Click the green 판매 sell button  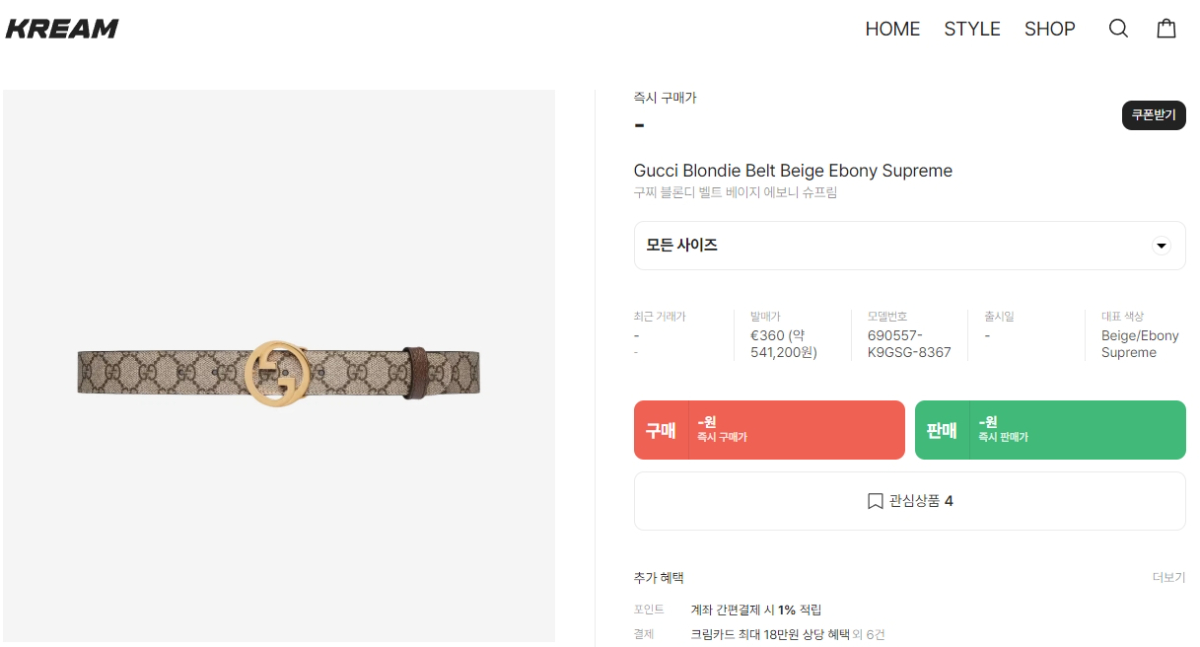[x=1050, y=430]
